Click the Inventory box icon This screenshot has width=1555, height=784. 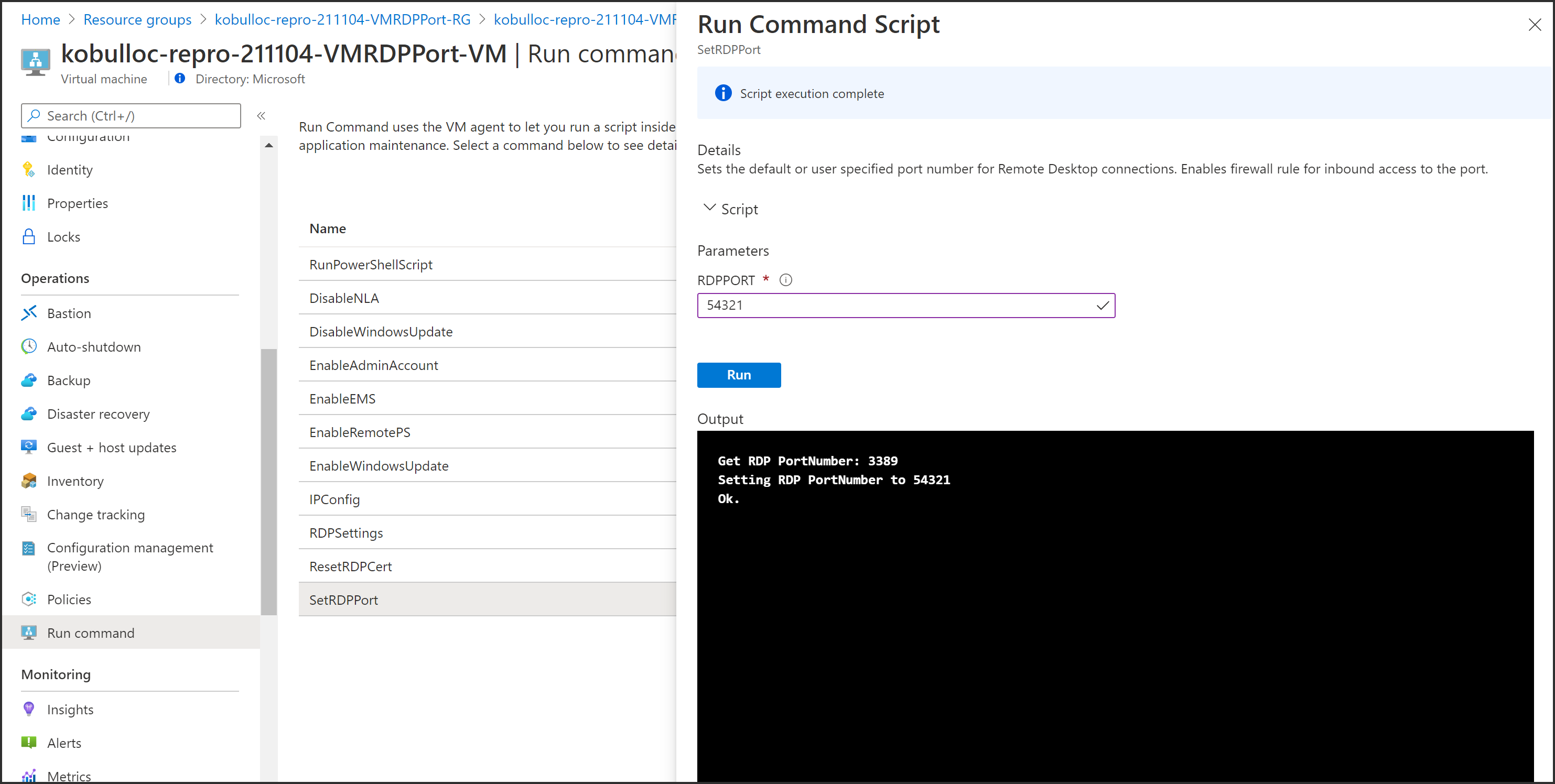[29, 481]
